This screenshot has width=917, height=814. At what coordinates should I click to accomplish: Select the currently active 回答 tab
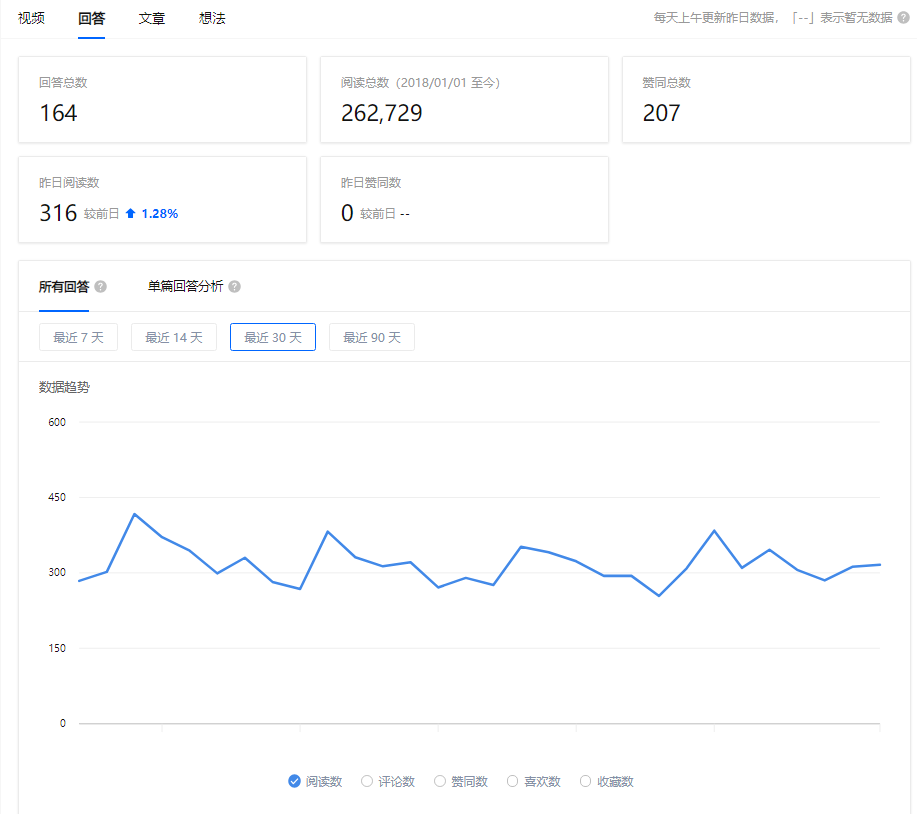tap(90, 18)
